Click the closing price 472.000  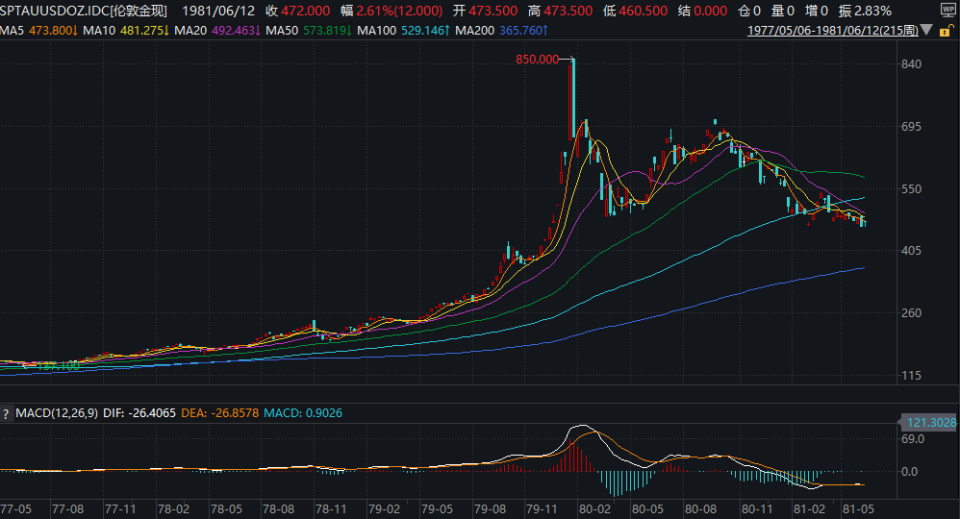pos(306,11)
